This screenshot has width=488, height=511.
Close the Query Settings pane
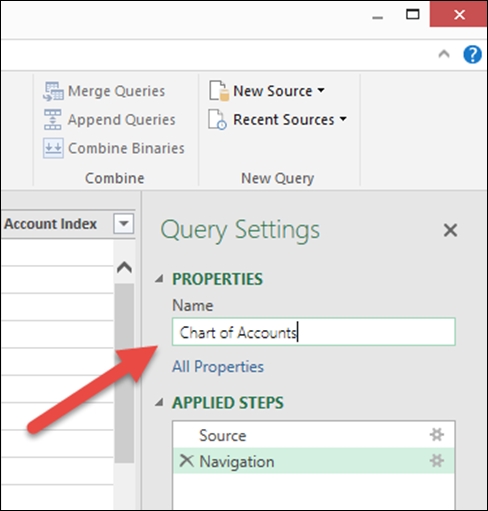(x=450, y=230)
